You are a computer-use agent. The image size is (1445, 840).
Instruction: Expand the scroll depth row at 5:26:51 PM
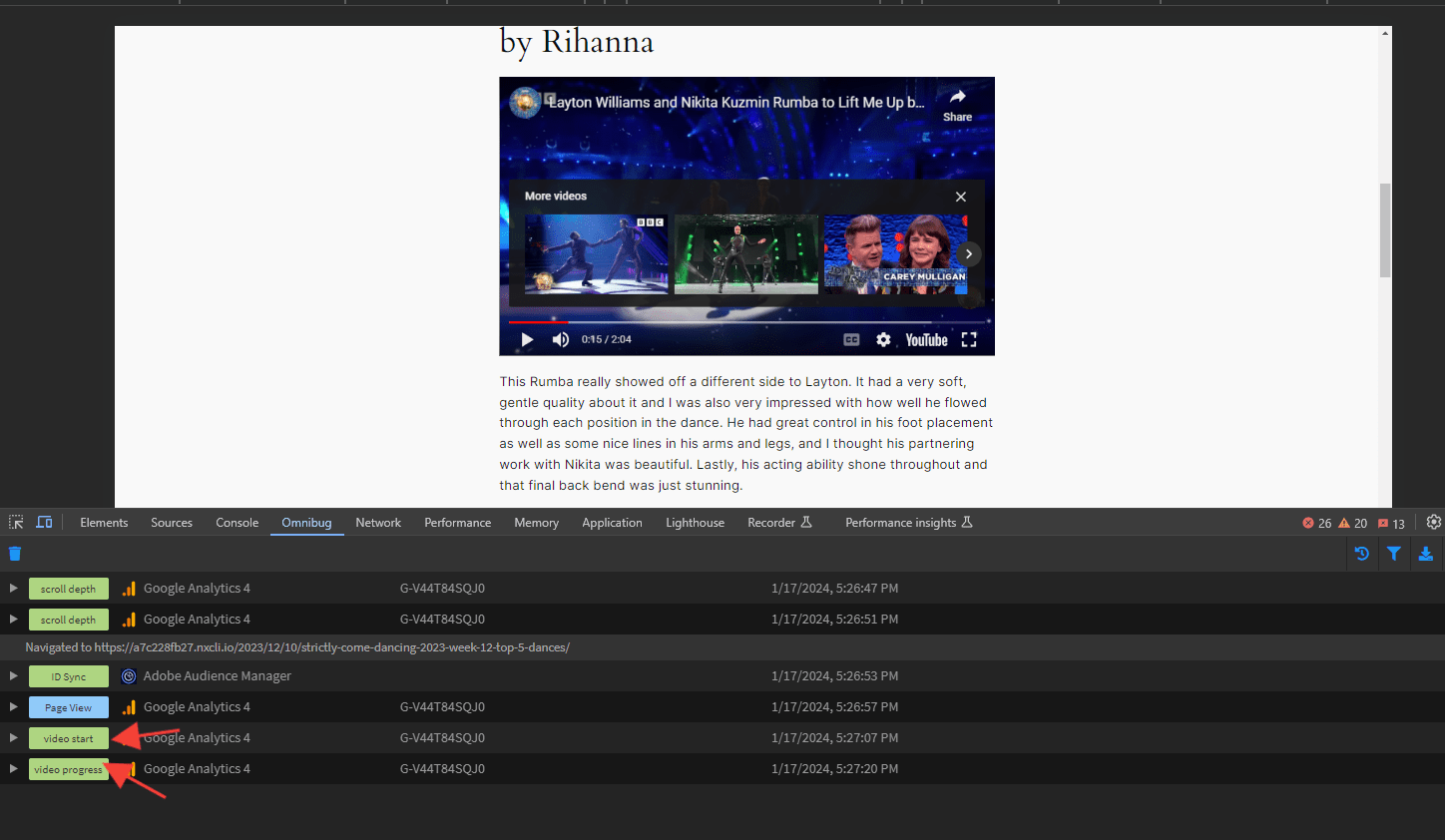click(x=13, y=620)
